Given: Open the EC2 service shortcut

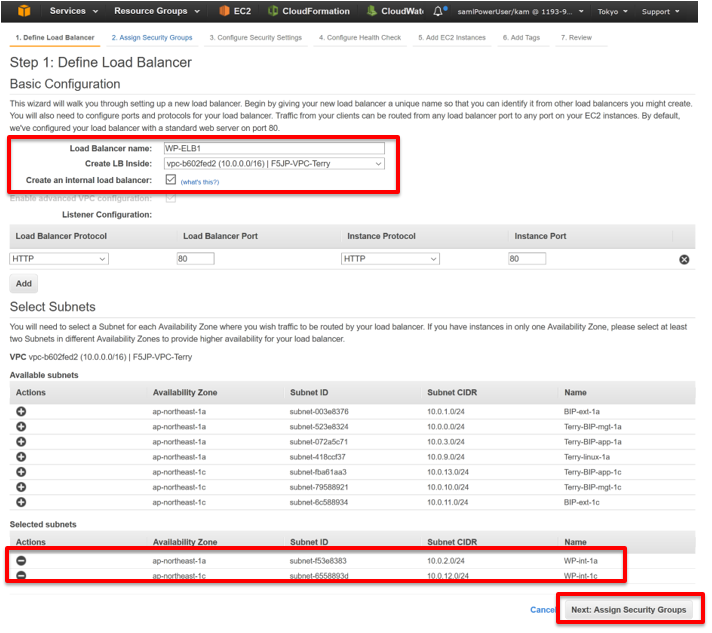Looking at the screenshot, I should (235, 11).
